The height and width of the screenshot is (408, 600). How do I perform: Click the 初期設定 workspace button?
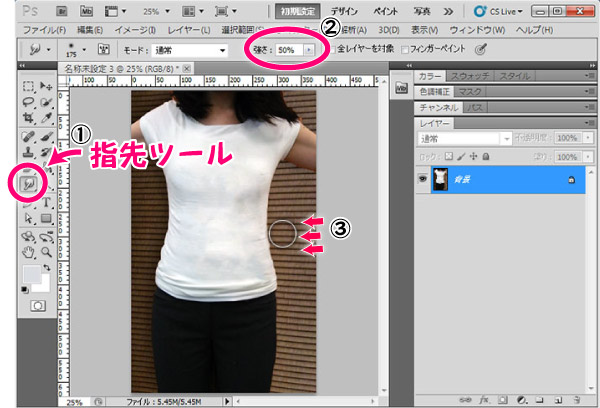[294, 12]
